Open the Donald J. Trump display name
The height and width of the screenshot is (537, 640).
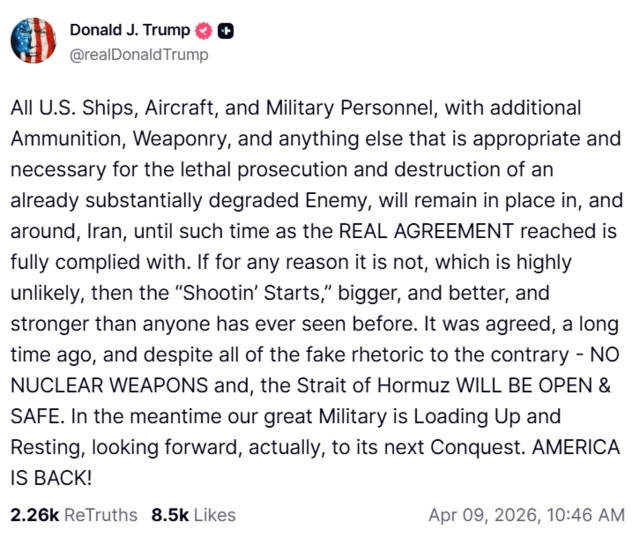tap(124, 32)
